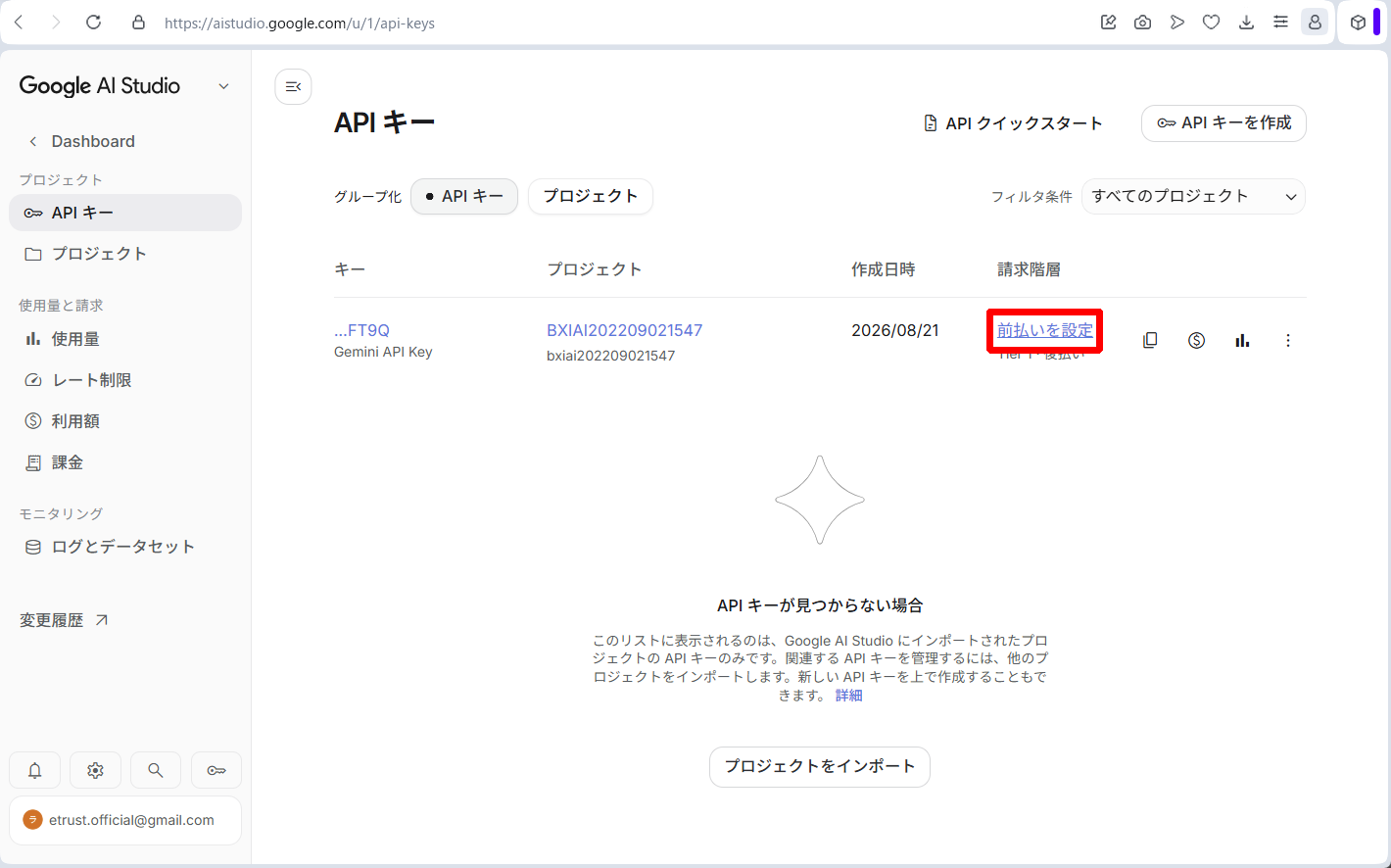Open the 変更履歴 external link
Screen dimensions: 1391x868
(64, 620)
